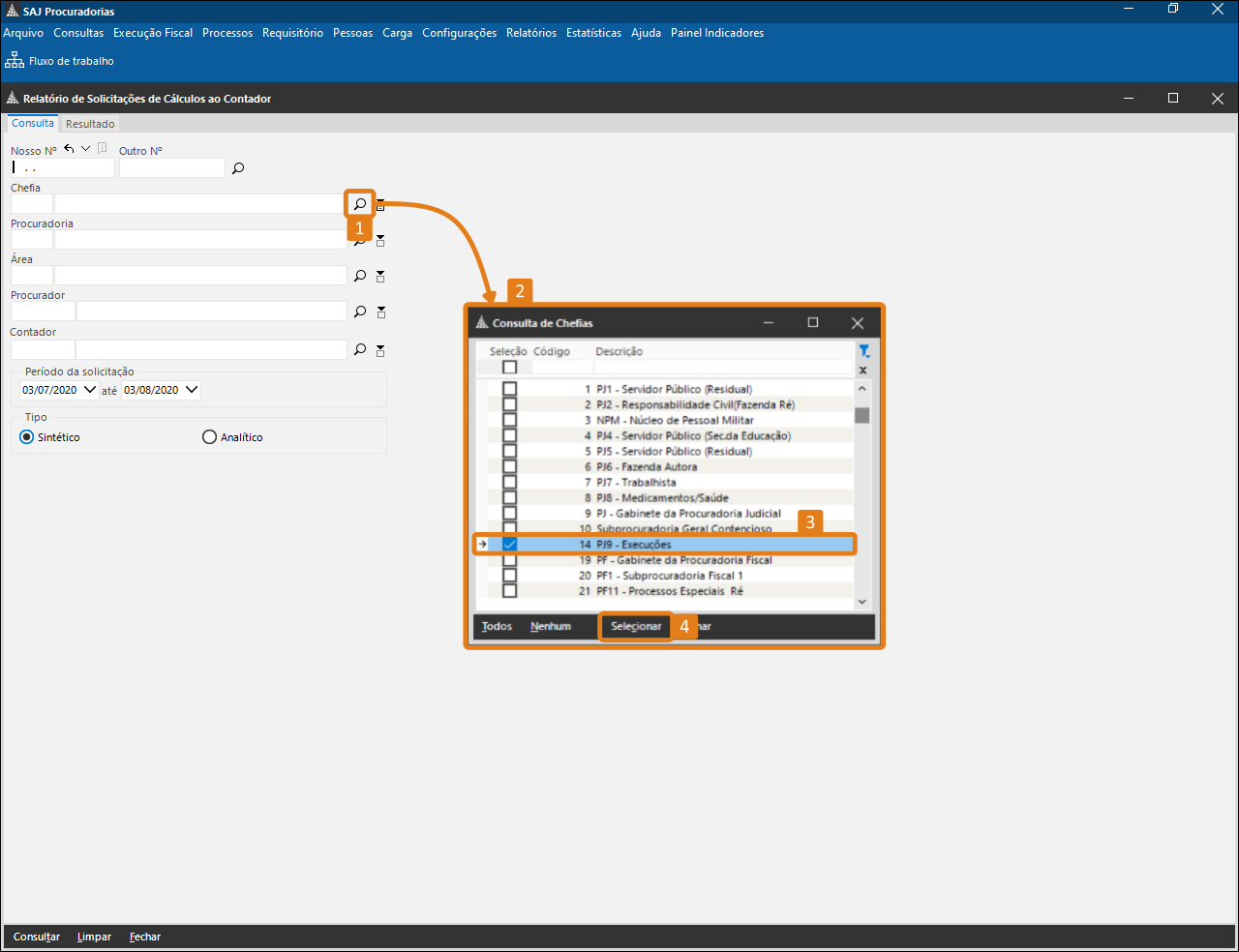The width and height of the screenshot is (1239, 952).
Task: Open the Contador search magnifier
Action: coord(360,349)
